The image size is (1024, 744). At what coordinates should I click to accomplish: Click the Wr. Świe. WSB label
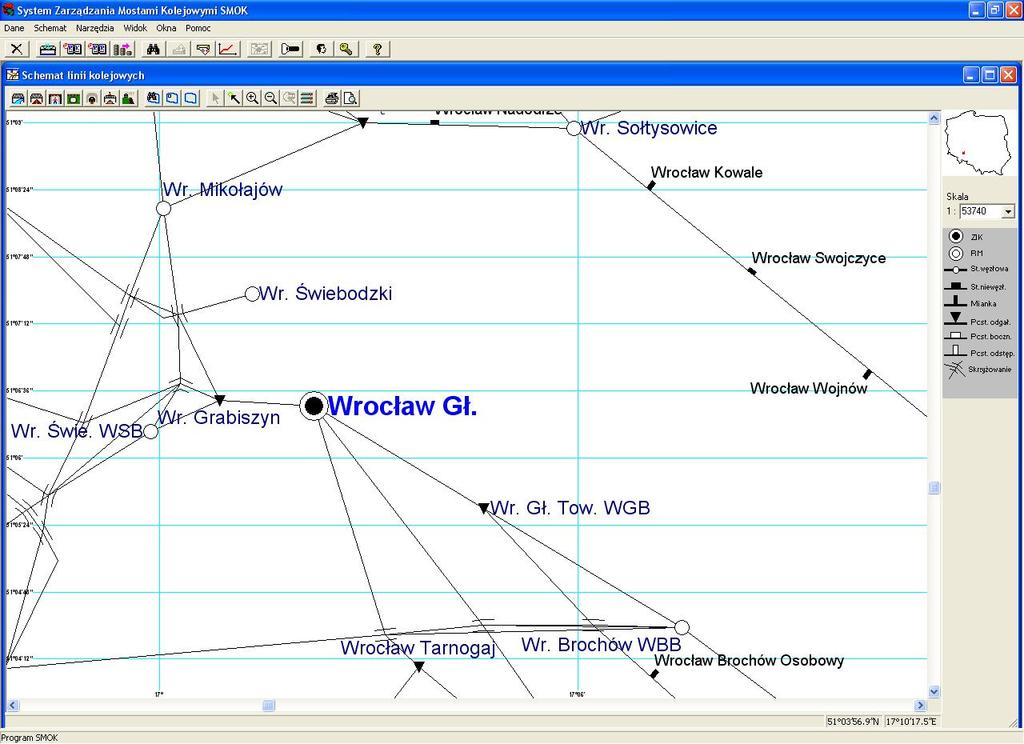tap(77, 431)
